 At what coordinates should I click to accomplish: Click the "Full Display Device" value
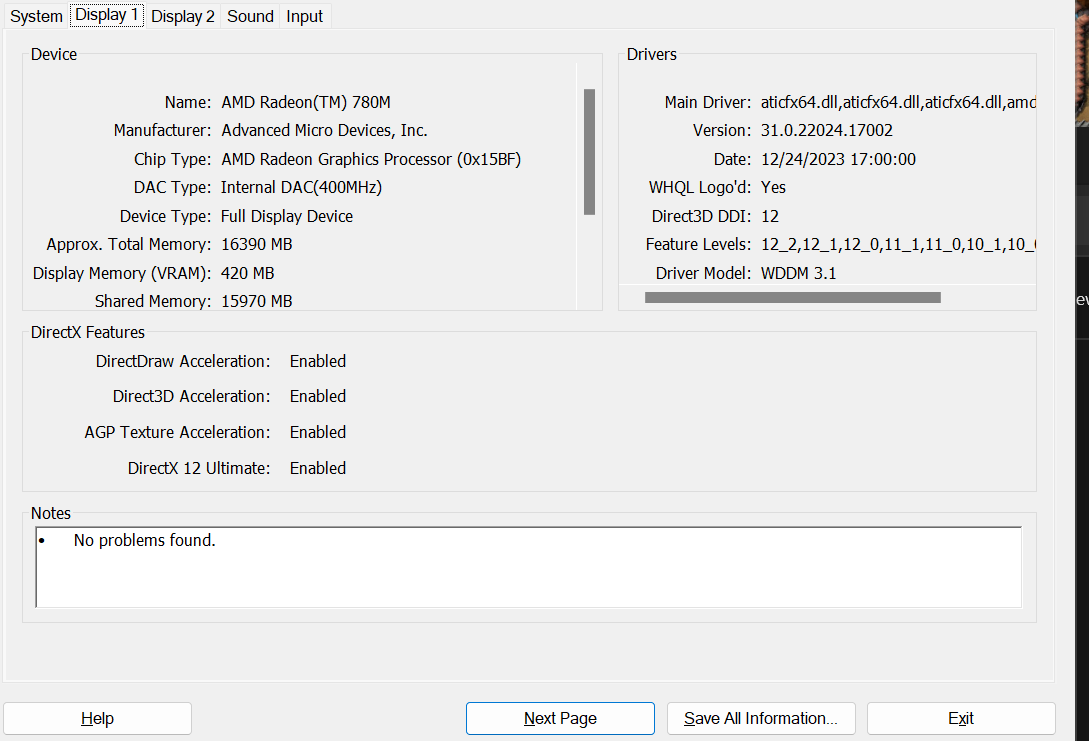pyautogui.click(x=287, y=216)
